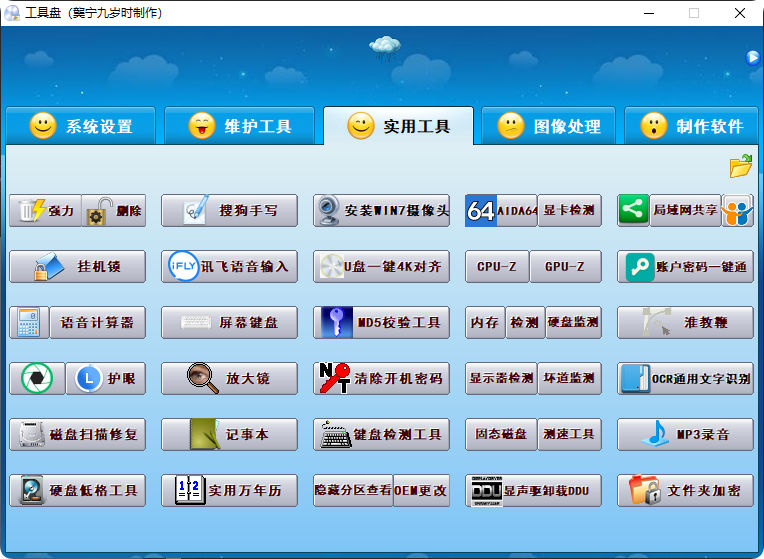Viewport: 764px width, 559px height.
Task: Click the orange and blue people icon
Action: coord(738,211)
